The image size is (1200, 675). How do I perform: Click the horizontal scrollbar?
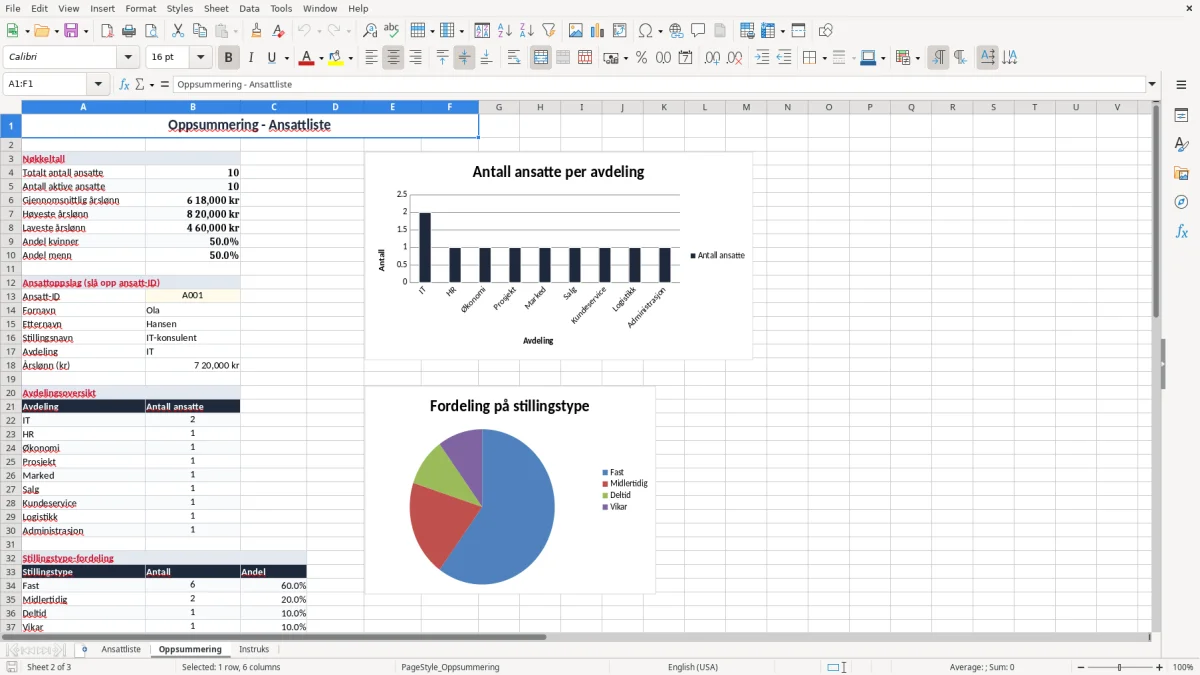point(275,637)
